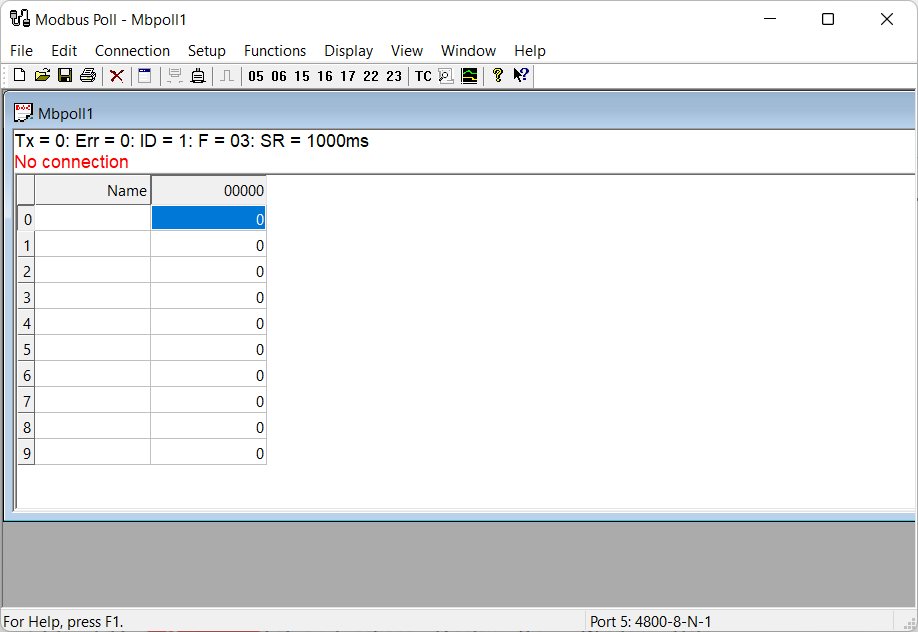Select function 23 read/write registers
Screen dimensions: 918x632
pyautogui.click(x=394, y=76)
